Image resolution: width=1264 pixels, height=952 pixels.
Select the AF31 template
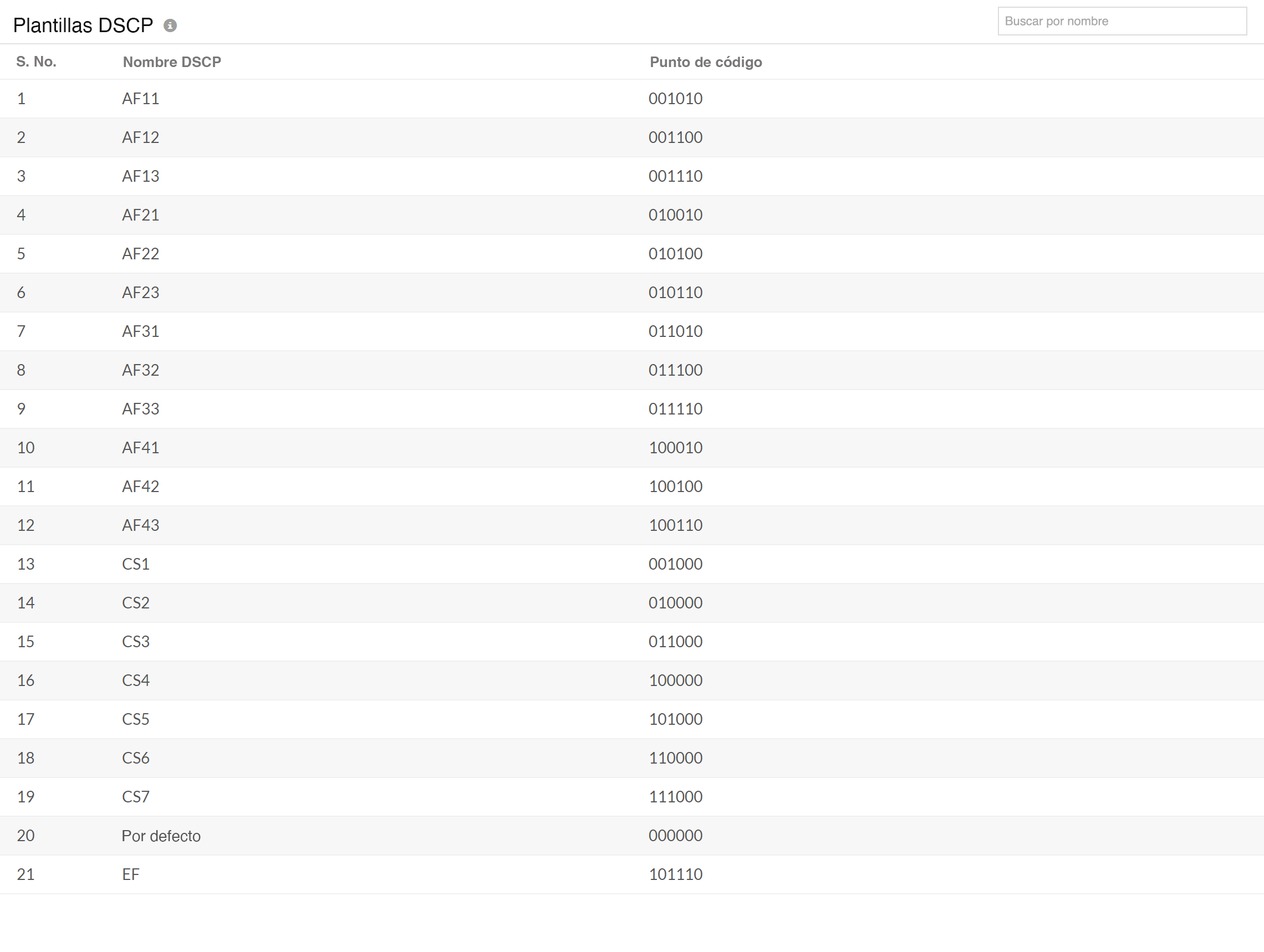pyautogui.click(x=141, y=331)
